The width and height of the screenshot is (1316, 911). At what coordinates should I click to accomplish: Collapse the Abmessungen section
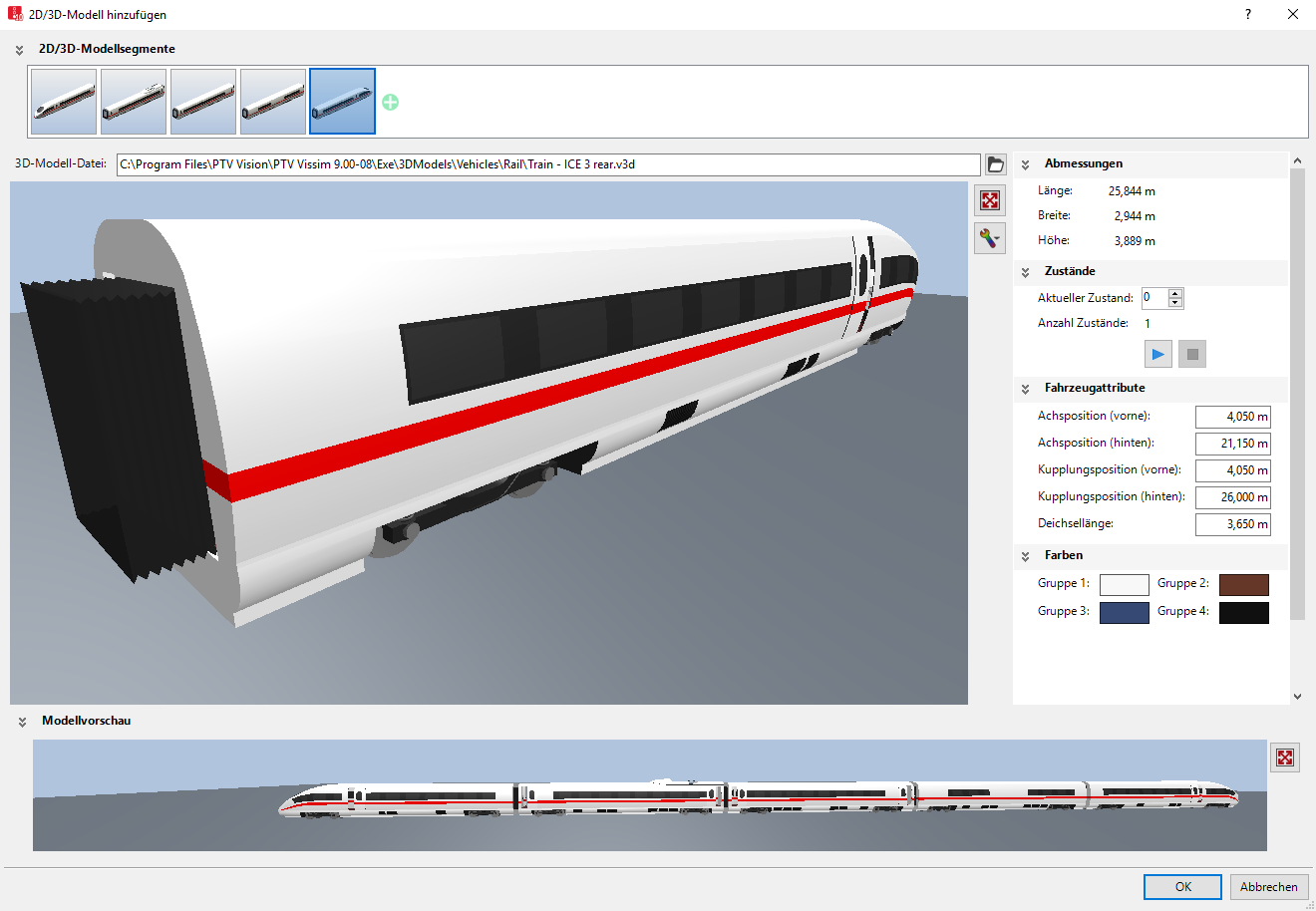(1025, 164)
